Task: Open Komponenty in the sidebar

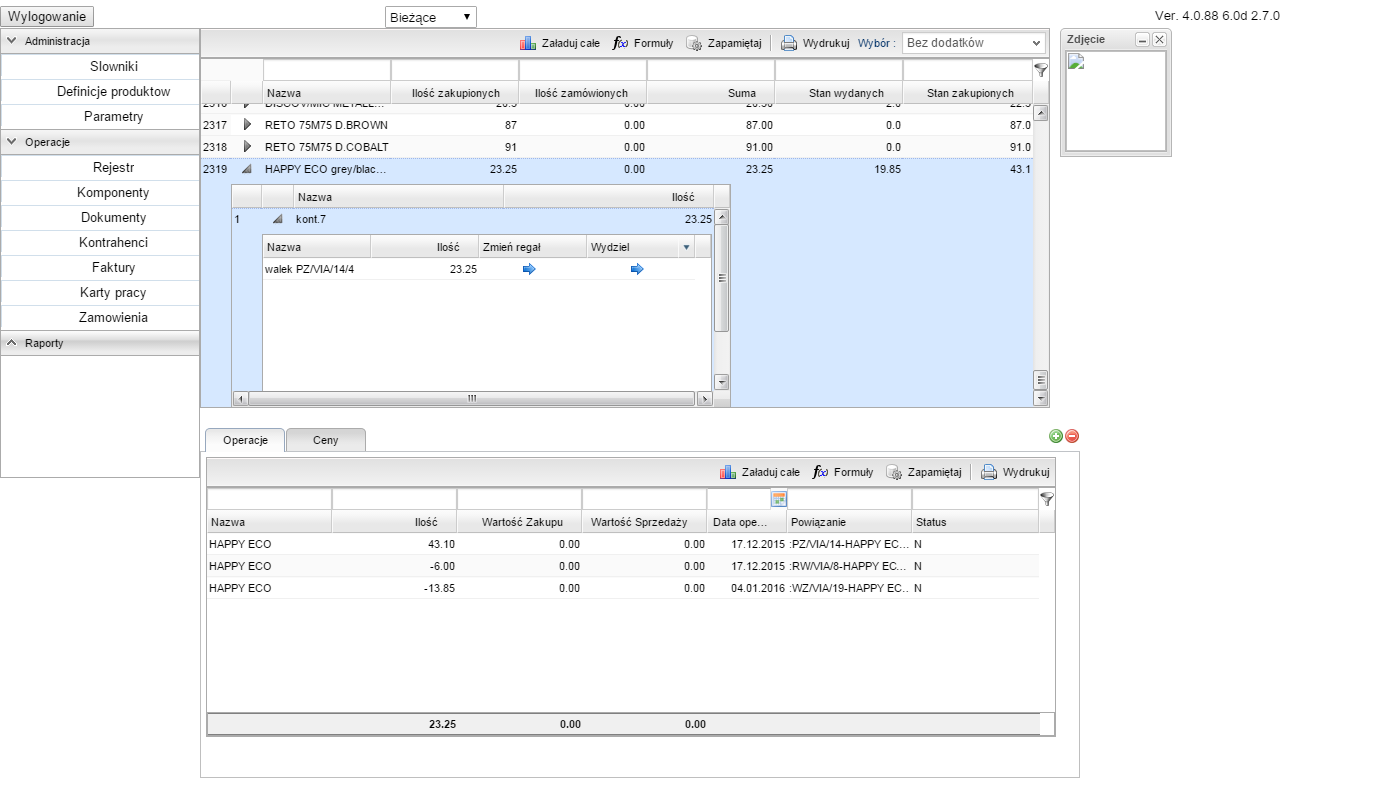Action: point(113,193)
